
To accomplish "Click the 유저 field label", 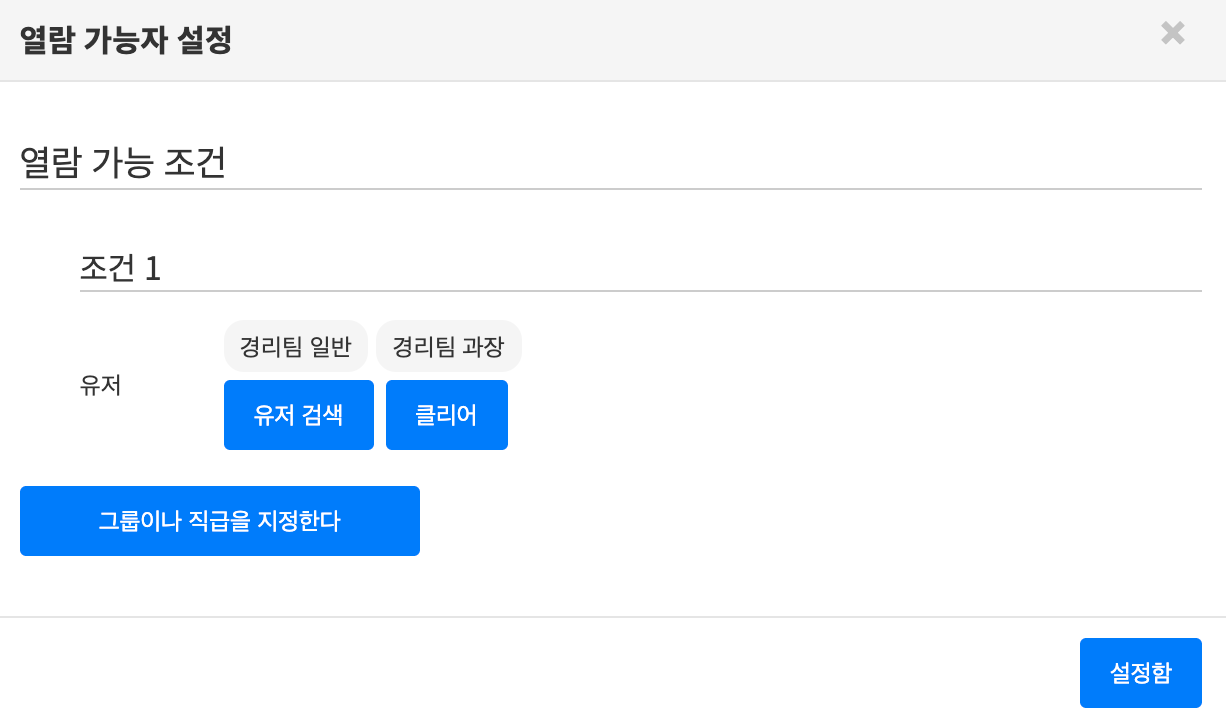I will point(100,386).
